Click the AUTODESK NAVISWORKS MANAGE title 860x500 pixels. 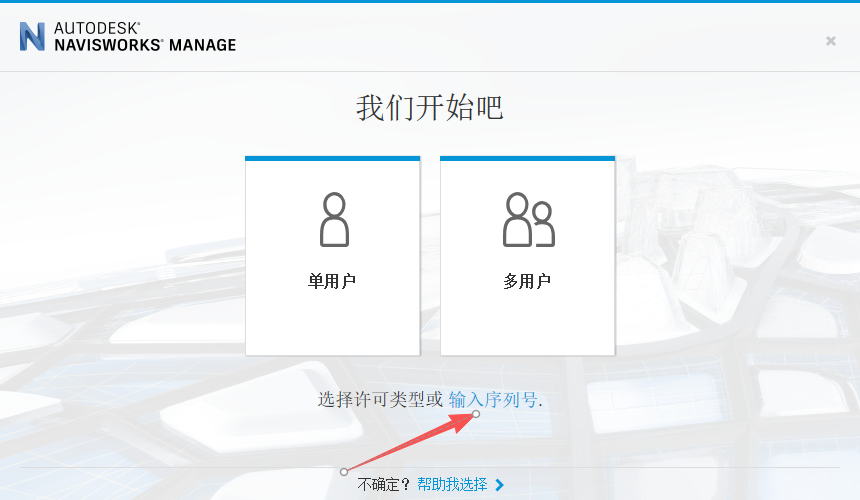tap(145, 37)
